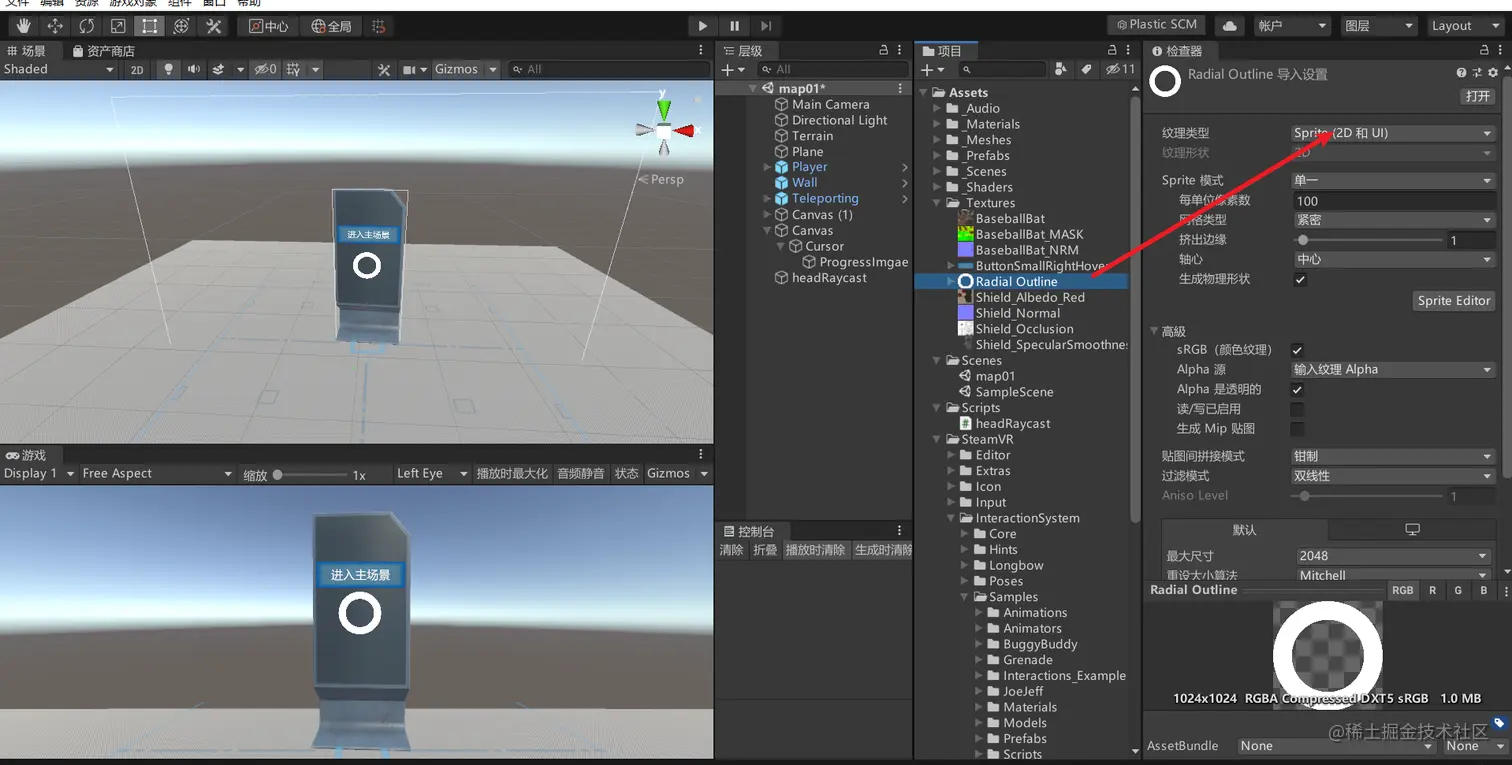
Task: Click search by type icon in Project panel
Action: point(1063,69)
